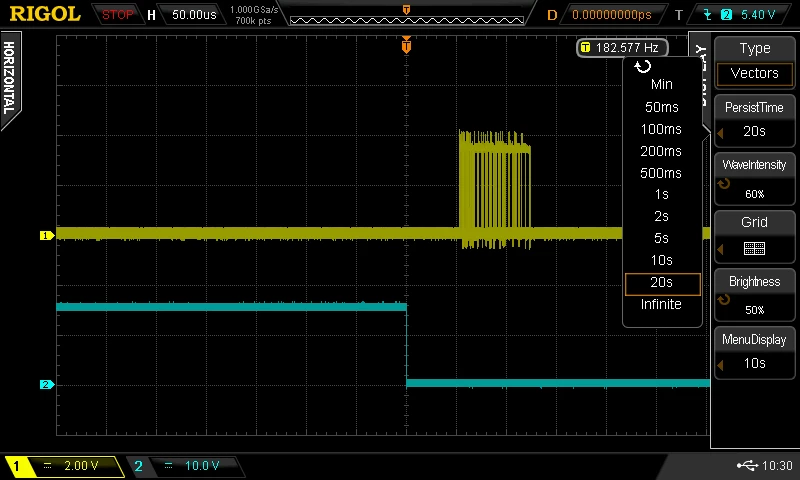This screenshot has height=480, width=800.
Task: Toggle channel 1 using the 2.00V label
Action: pos(81,466)
